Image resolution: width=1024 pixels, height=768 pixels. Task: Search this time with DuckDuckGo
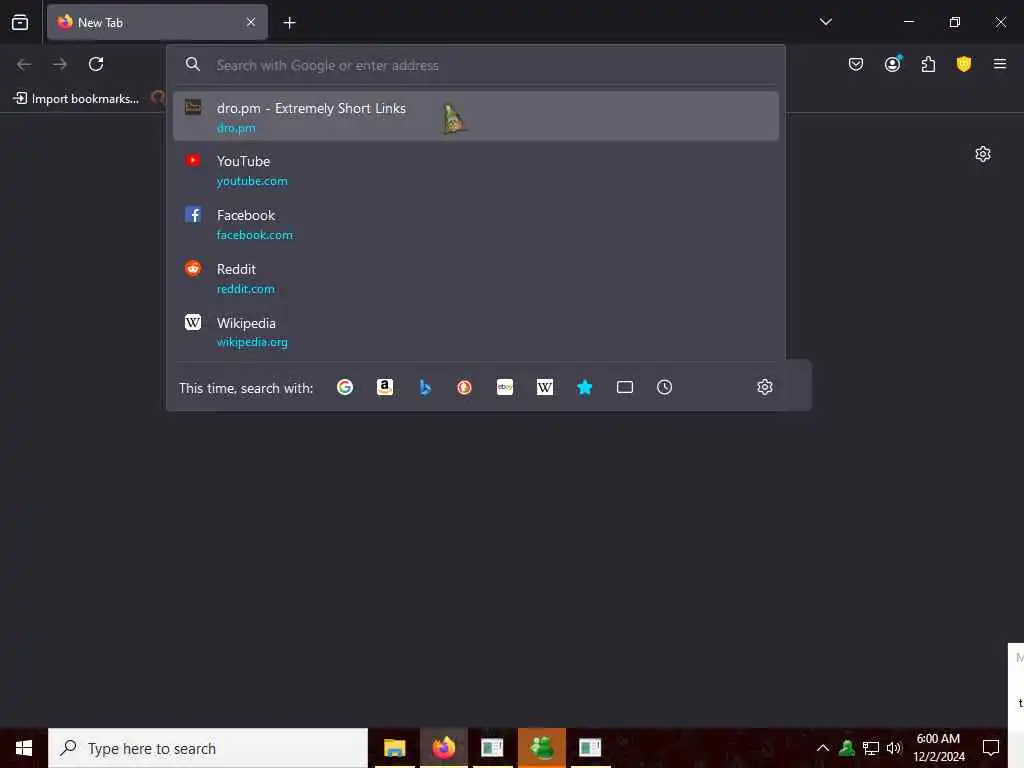(x=464, y=387)
